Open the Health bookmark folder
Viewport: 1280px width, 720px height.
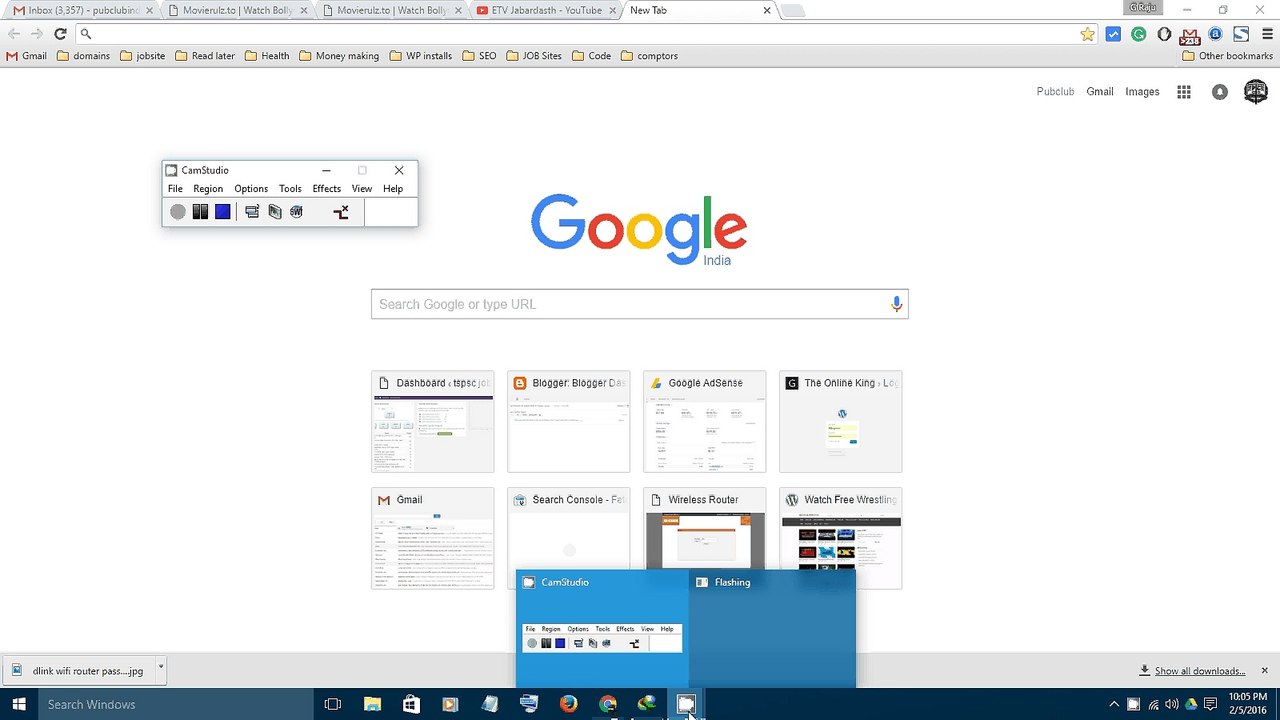click(267, 56)
